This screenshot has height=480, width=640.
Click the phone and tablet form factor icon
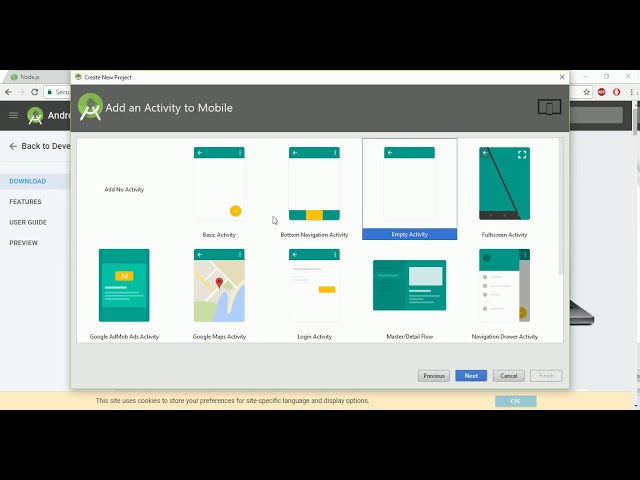(x=549, y=107)
